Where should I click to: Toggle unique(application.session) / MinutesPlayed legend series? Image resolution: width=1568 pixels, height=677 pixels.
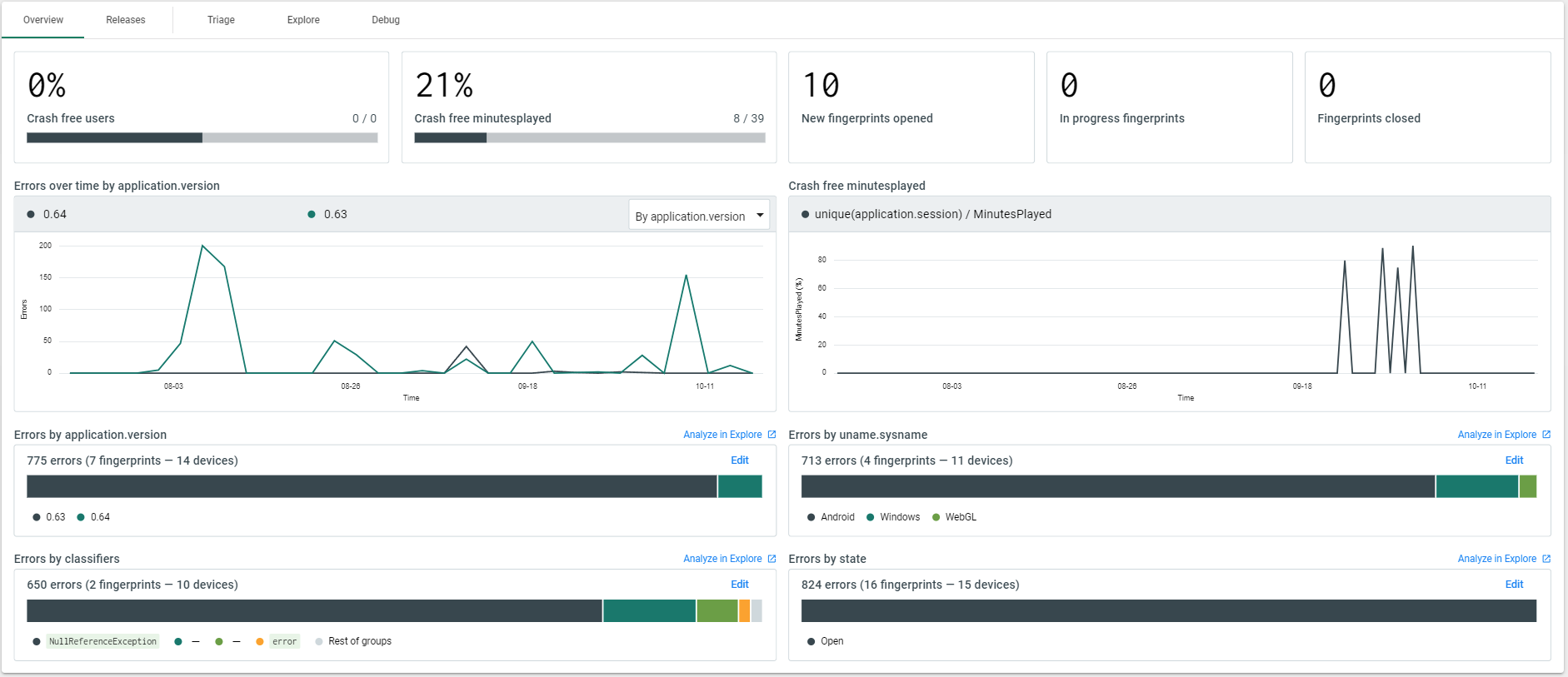[926, 214]
